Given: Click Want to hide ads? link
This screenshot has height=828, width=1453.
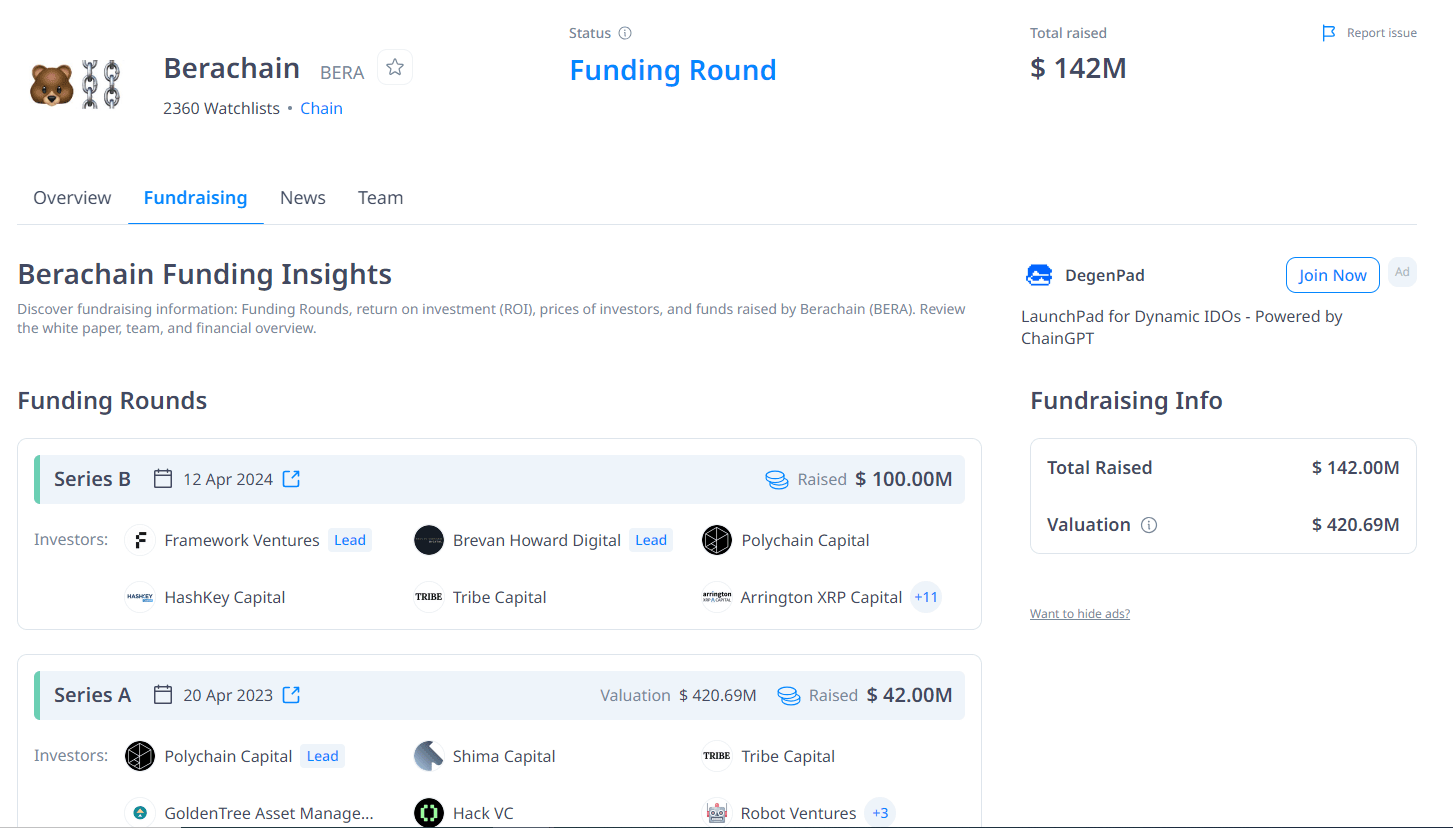Looking at the screenshot, I should tap(1080, 614).
